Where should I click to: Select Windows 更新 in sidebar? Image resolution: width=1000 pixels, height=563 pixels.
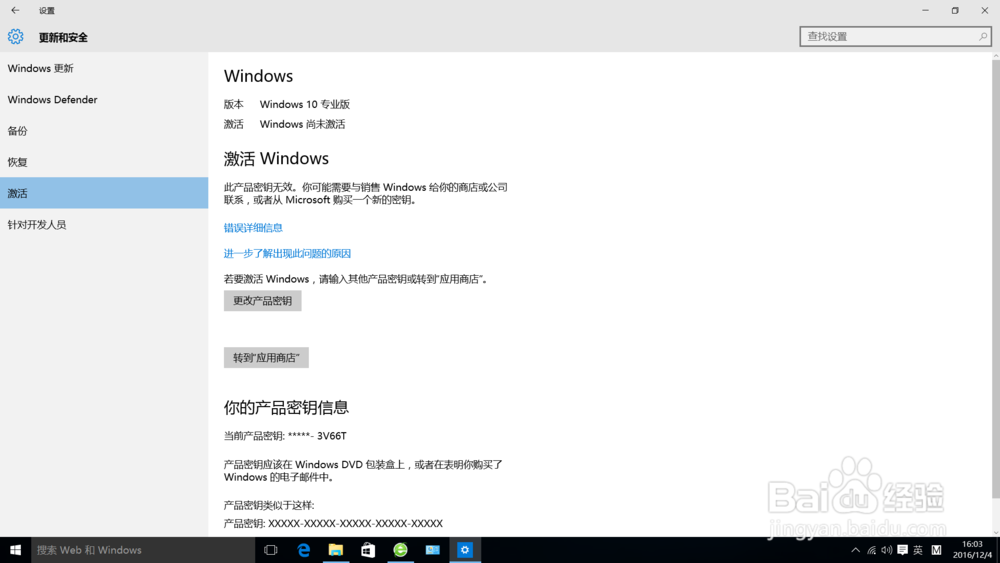(104, 68)
